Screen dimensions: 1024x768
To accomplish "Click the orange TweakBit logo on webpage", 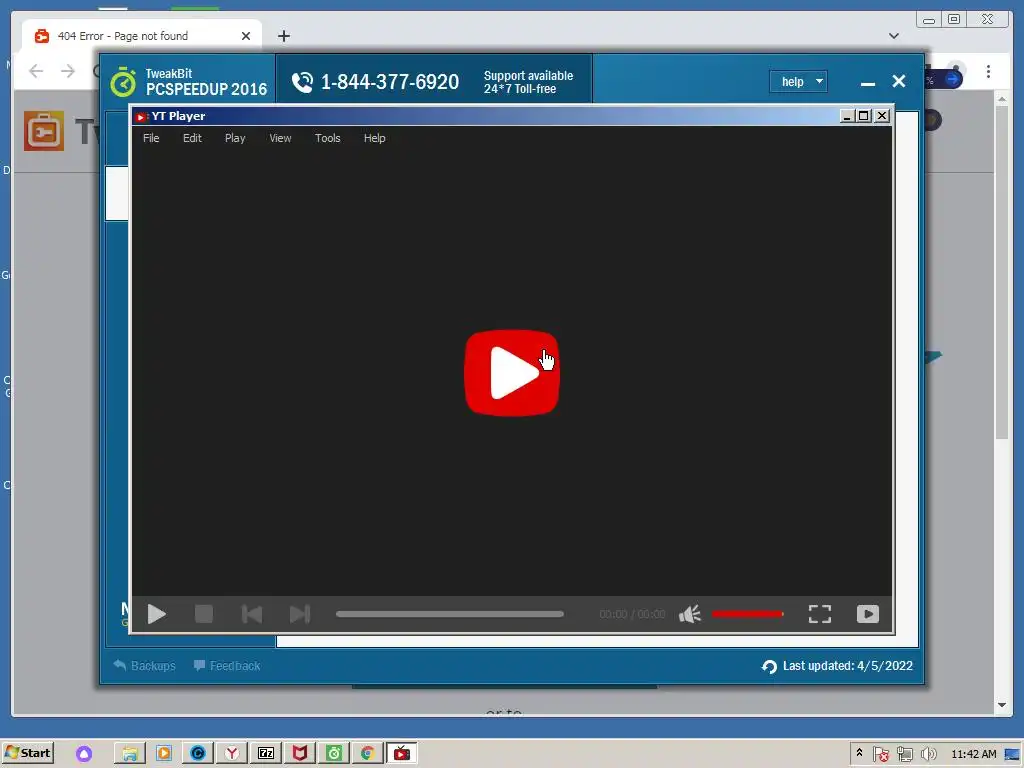I will click(x=44, y=131).
